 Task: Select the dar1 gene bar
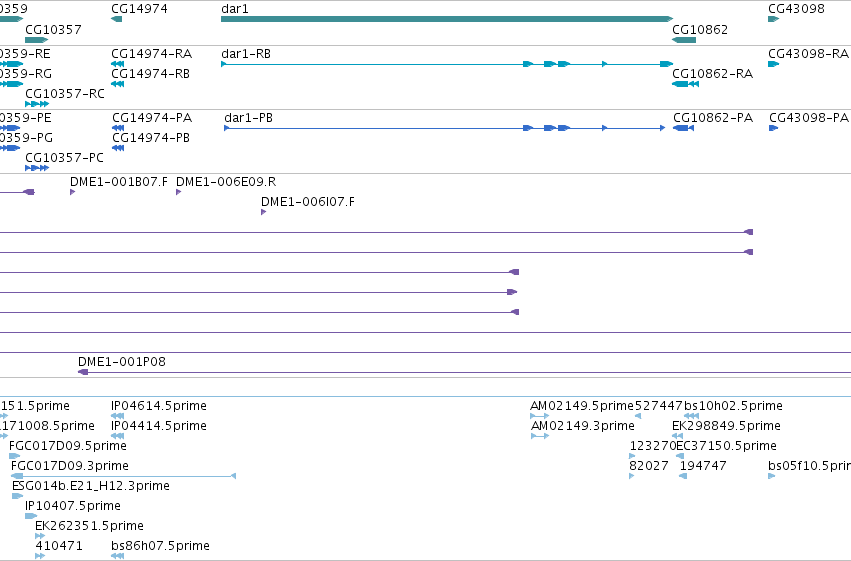[447, 19]
